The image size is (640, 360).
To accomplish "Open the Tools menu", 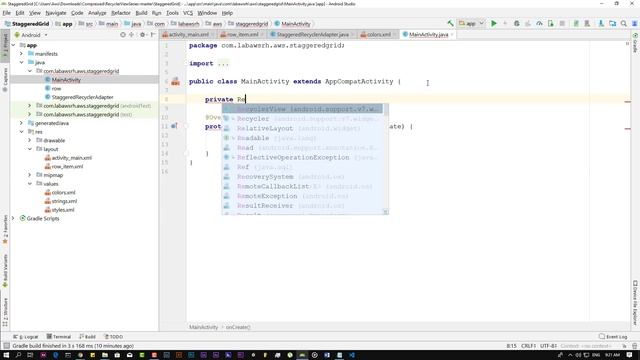I will (x=172, y=13).
